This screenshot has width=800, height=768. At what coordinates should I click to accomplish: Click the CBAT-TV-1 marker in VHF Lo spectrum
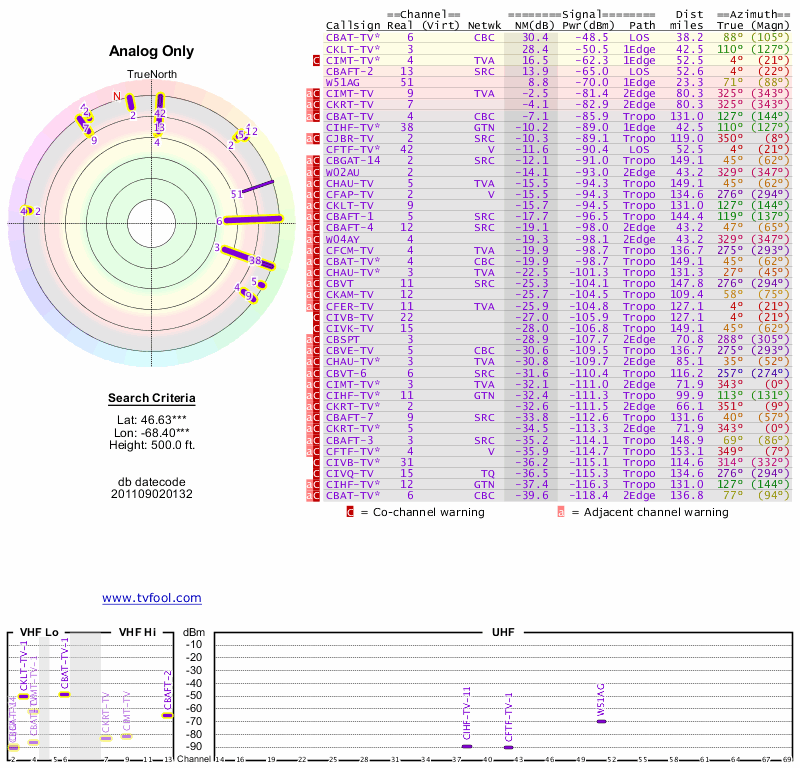(x=64, y=694)
